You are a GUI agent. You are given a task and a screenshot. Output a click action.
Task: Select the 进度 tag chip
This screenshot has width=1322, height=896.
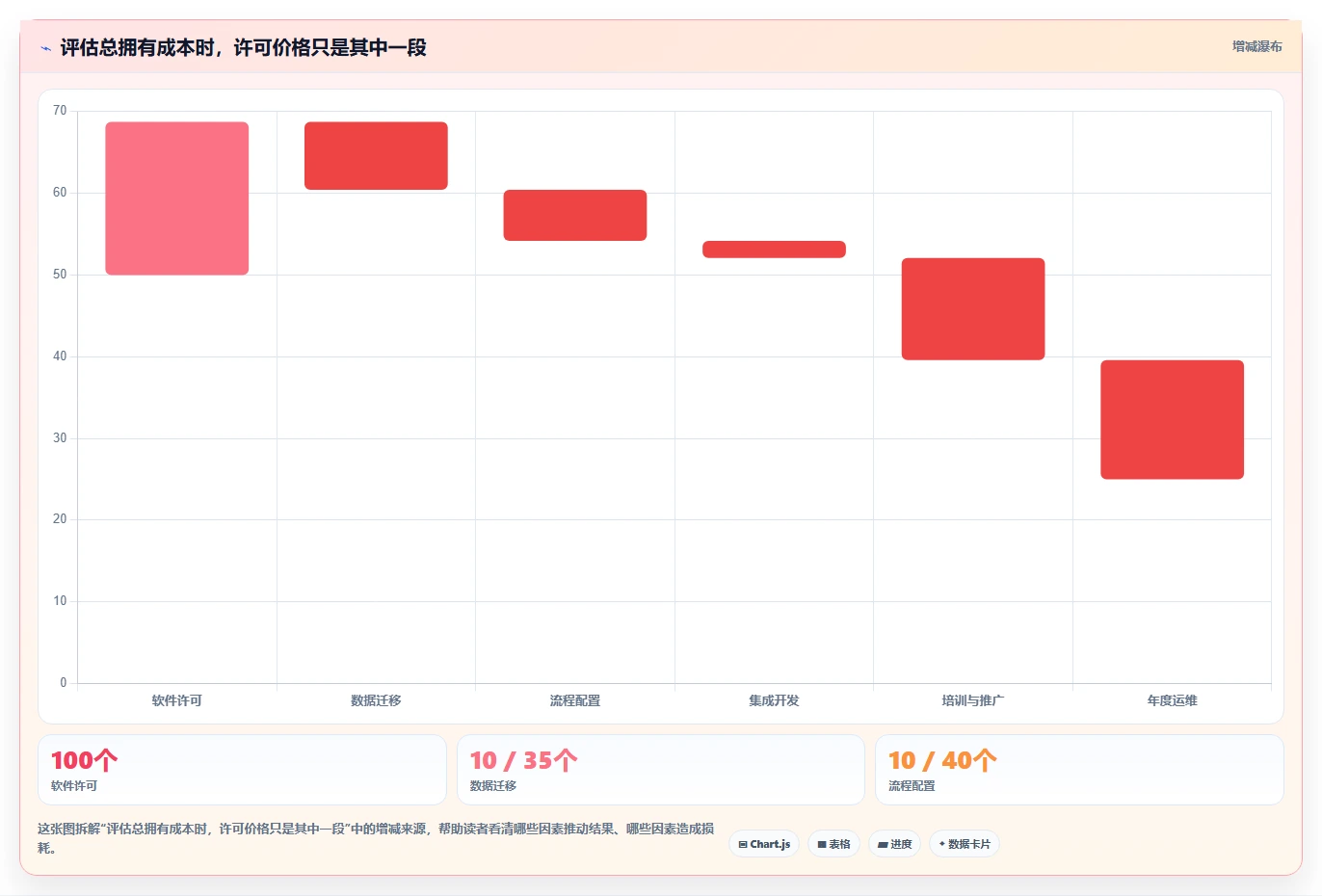894,844
